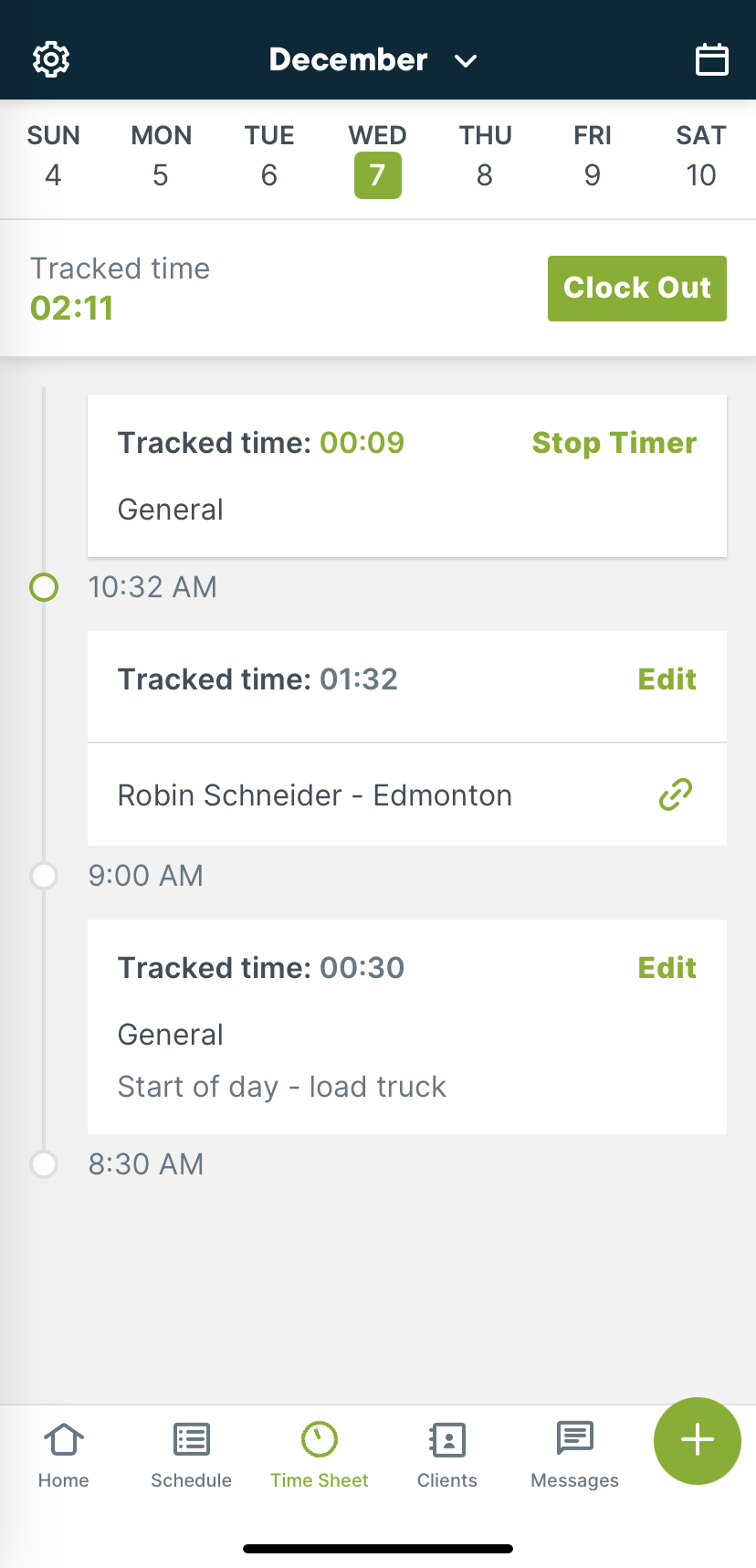
Task: Edit the 00:30 General entry
Action: coord(667,968)
